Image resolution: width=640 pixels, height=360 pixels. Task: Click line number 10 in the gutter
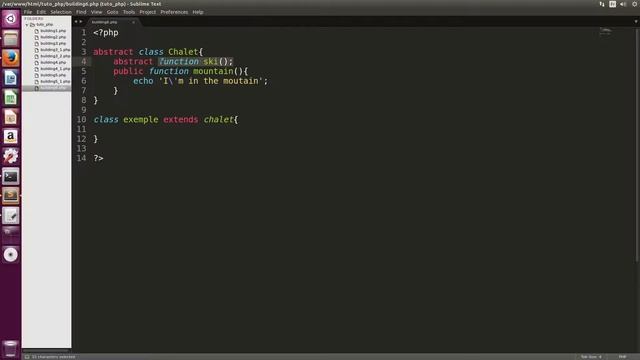pos(82,120)
